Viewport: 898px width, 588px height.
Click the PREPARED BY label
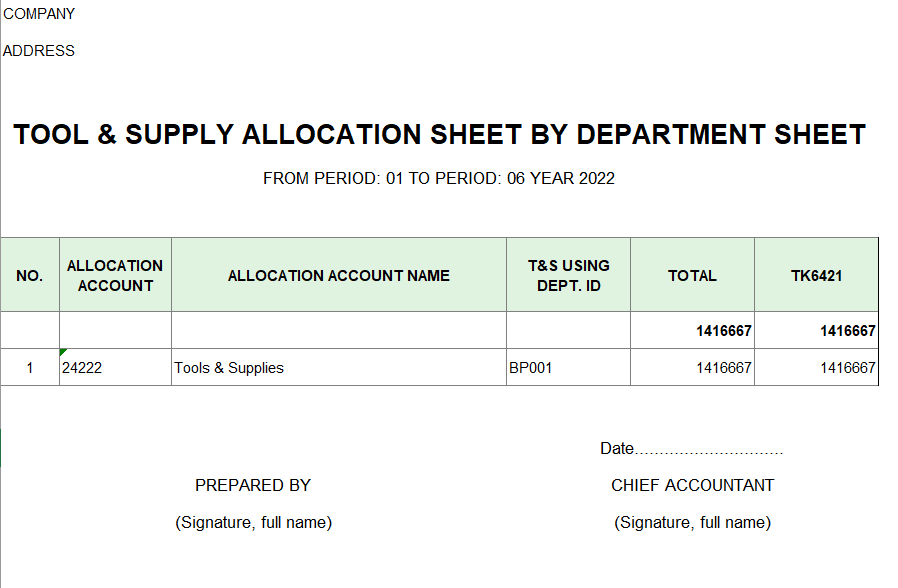pos(253,486)
